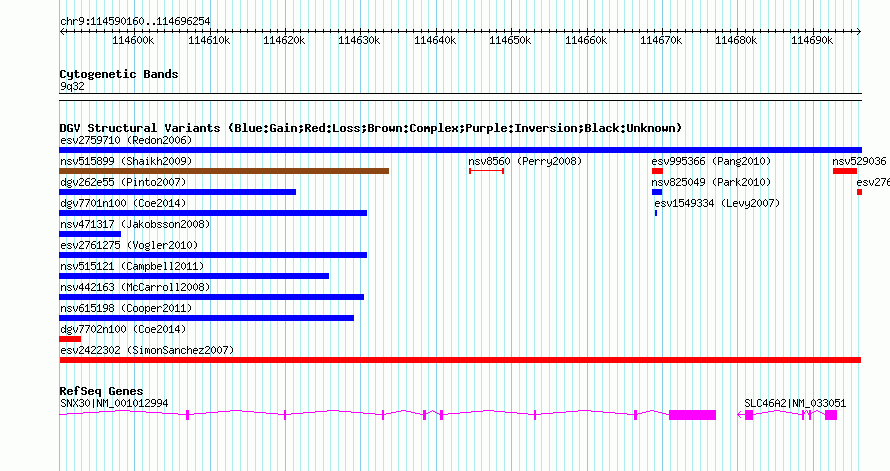This screenshot has width=890, height=471.
Task: Click the SLC46A2 leftmost exon near arrow
Action: 749,415
